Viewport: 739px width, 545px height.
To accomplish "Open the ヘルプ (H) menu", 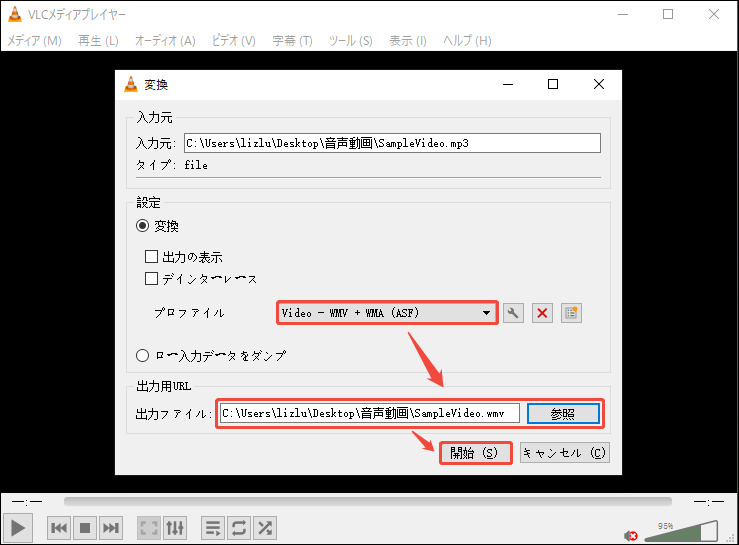I will tap(467, 41).
